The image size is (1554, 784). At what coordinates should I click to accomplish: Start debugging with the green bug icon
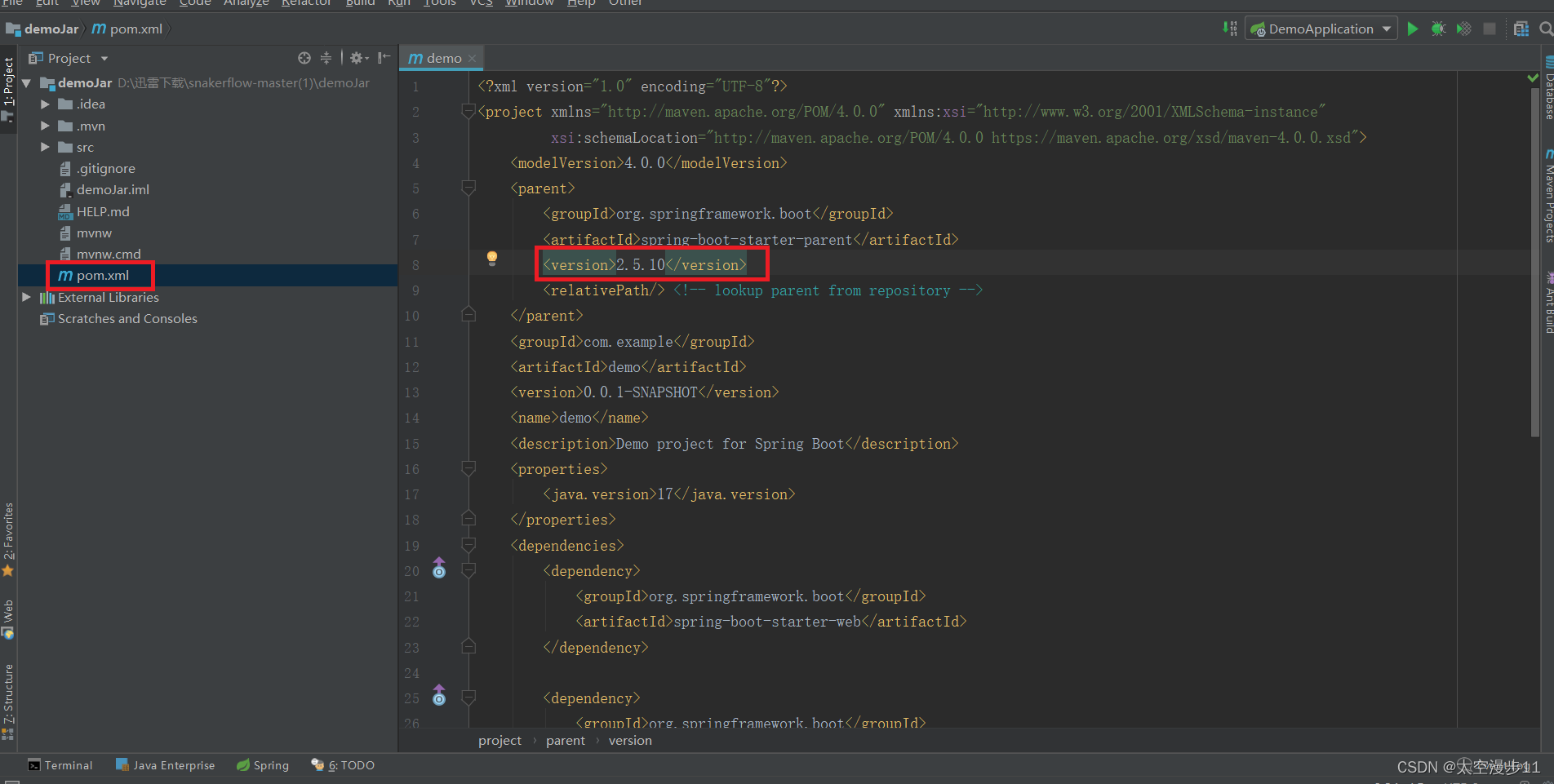[1438, 29]
